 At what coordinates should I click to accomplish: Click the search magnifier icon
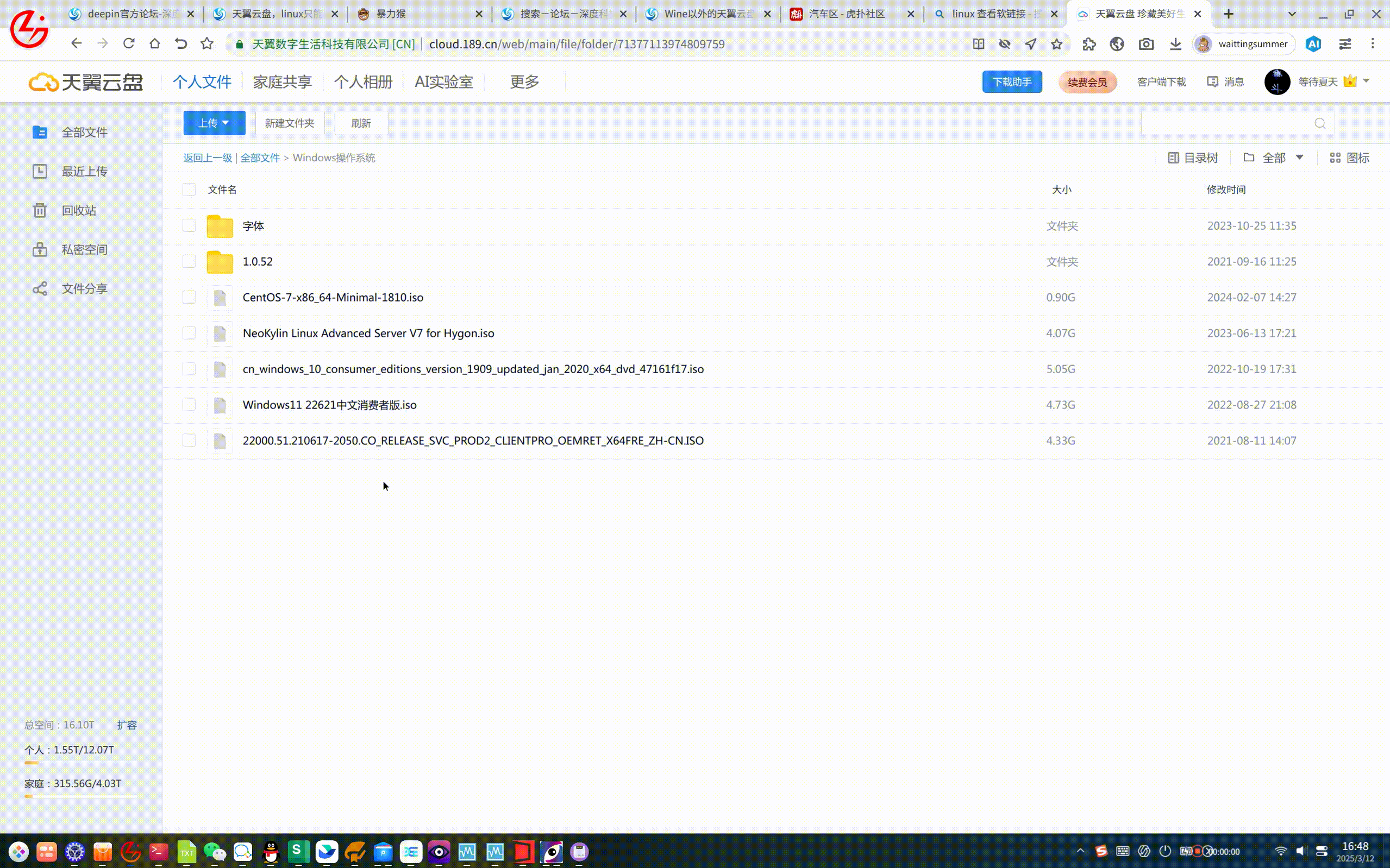pos(1320,123)
